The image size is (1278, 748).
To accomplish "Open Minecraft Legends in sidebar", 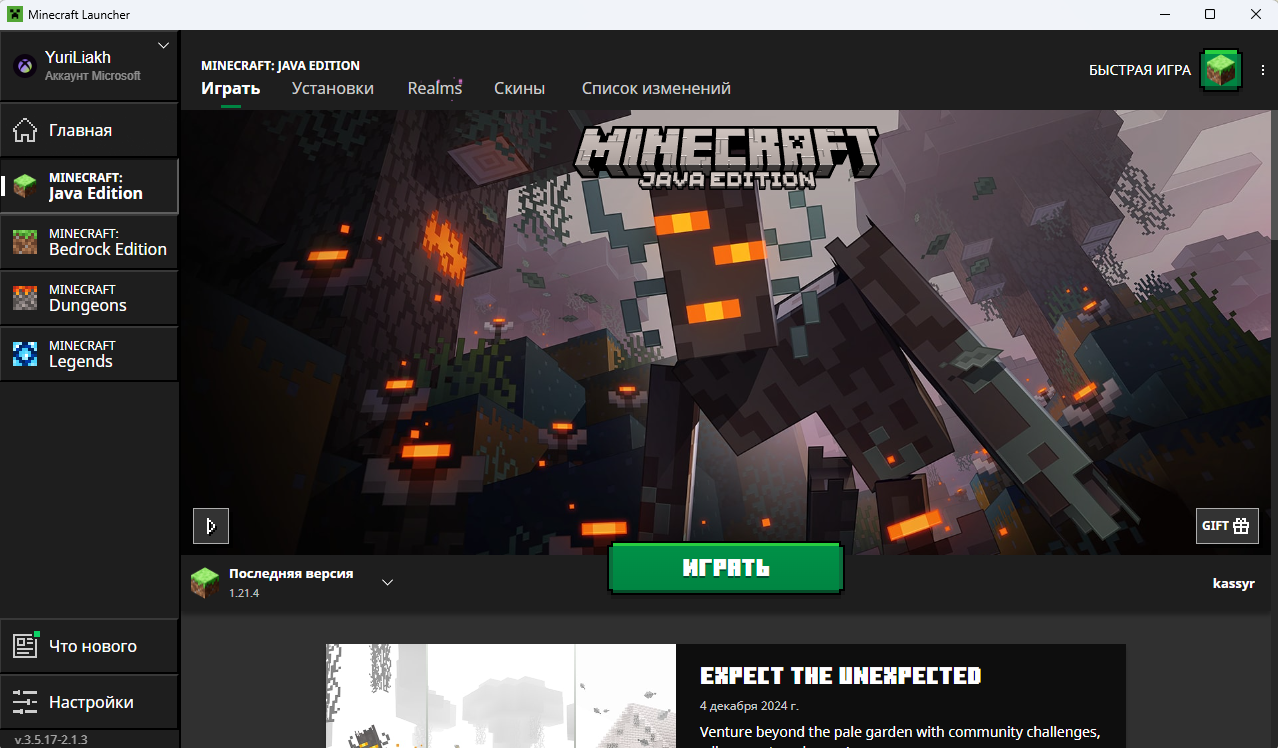I will point(89,354).
